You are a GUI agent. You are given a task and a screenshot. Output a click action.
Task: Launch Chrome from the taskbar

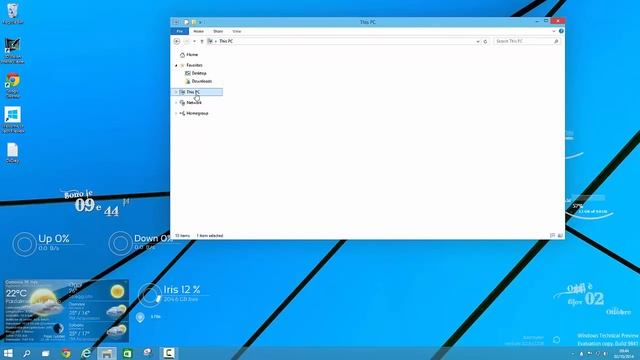66,353
